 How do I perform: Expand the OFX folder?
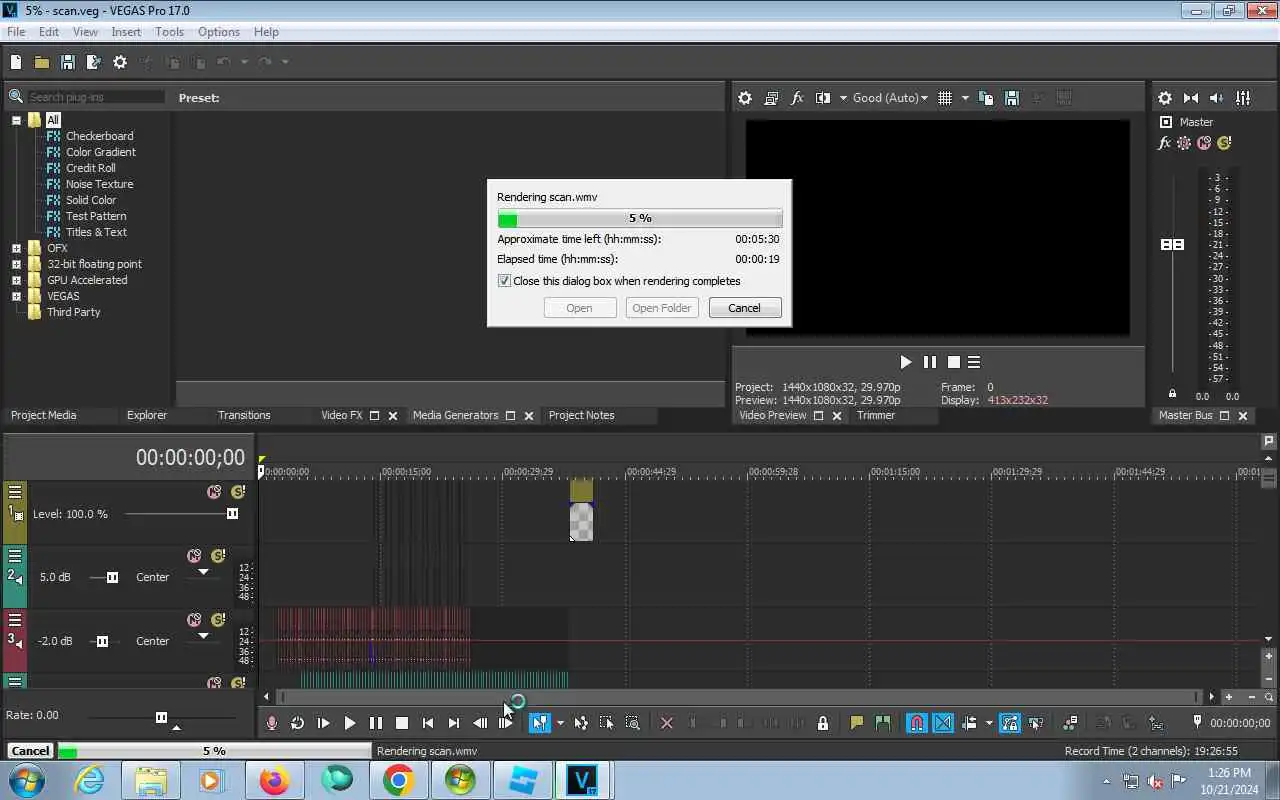coord(16,248)
